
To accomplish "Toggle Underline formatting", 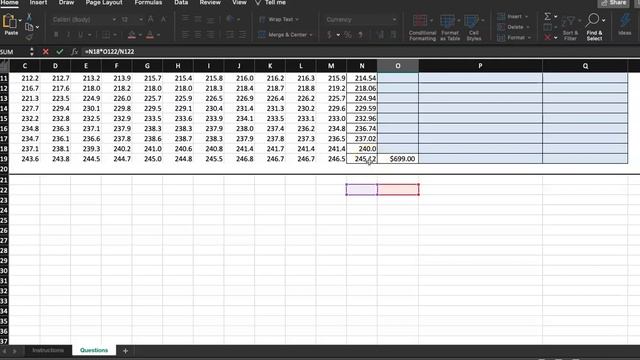I will [80, 35].
